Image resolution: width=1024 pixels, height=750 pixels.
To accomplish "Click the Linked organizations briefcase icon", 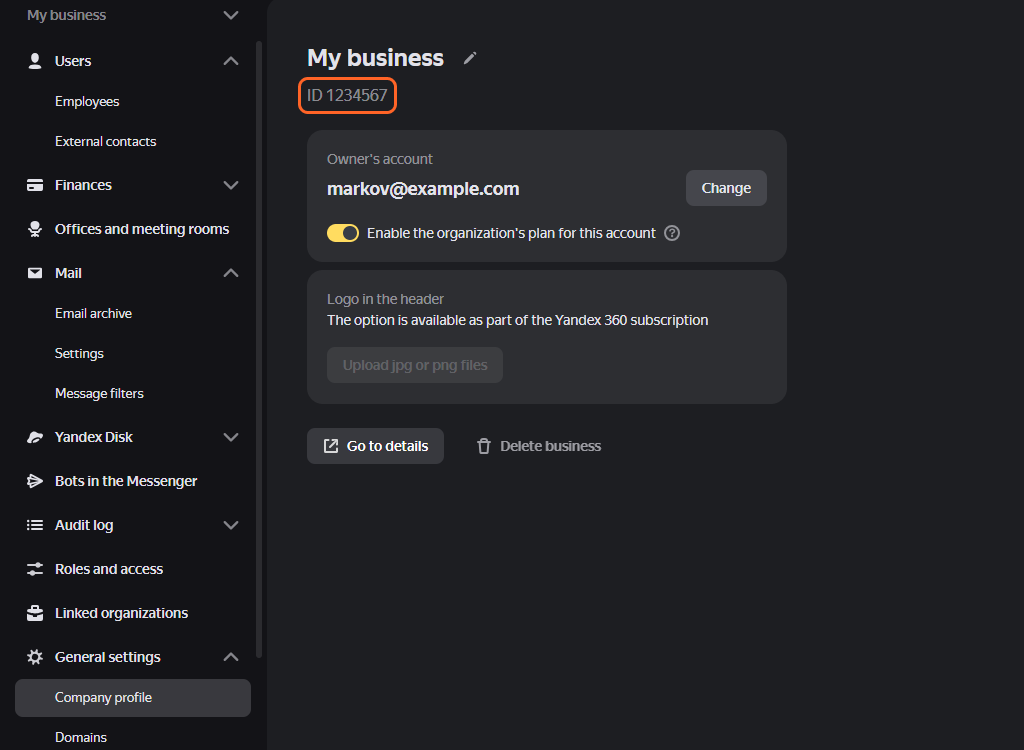I will point(35,613).
